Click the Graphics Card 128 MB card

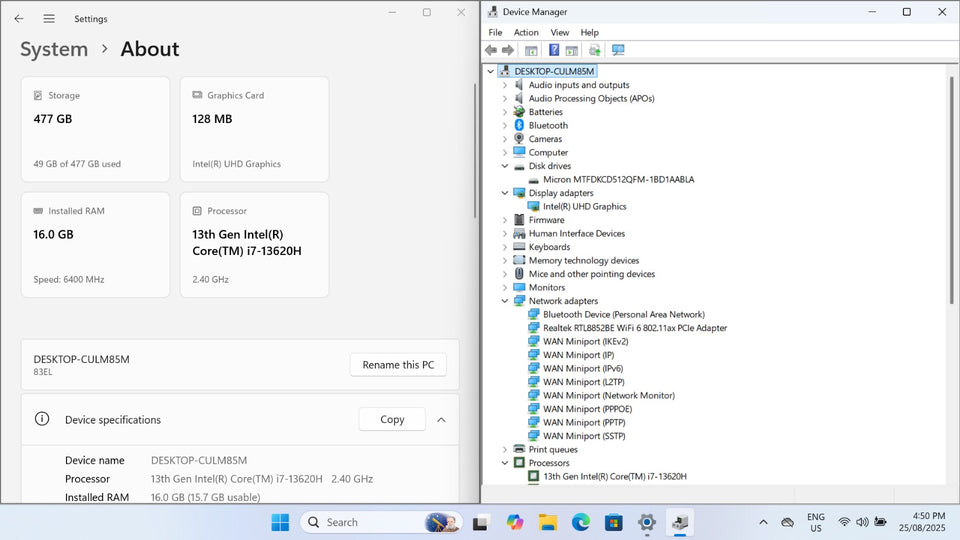point(254,129)
